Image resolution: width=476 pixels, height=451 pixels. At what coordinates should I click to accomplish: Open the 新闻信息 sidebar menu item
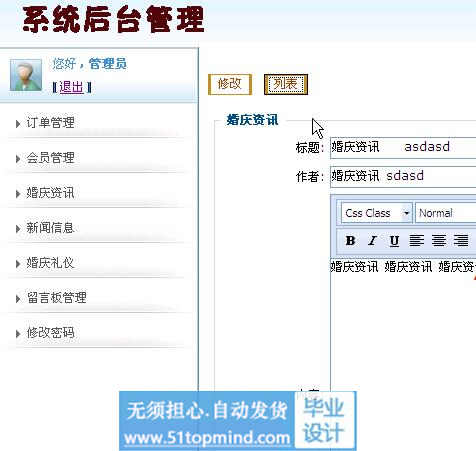point(50,228)
